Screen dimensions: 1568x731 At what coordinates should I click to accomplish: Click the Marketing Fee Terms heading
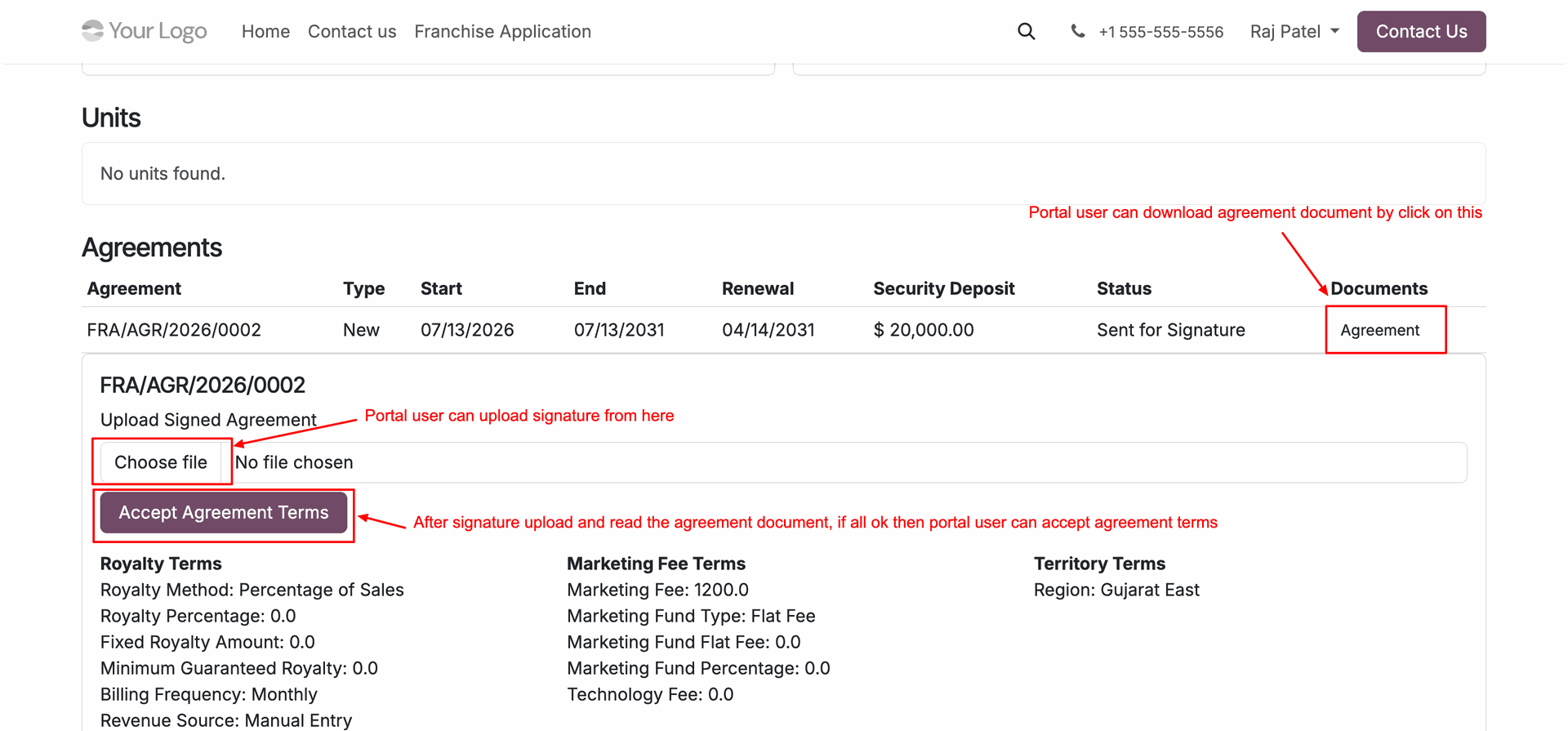[656, 564]
